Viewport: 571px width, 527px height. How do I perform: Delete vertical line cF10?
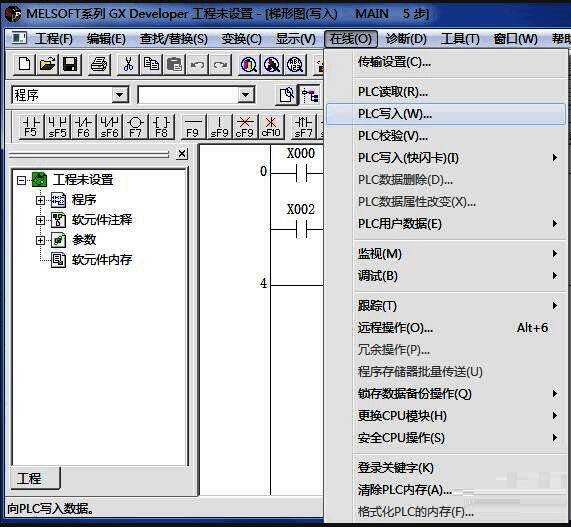point(271,127)
